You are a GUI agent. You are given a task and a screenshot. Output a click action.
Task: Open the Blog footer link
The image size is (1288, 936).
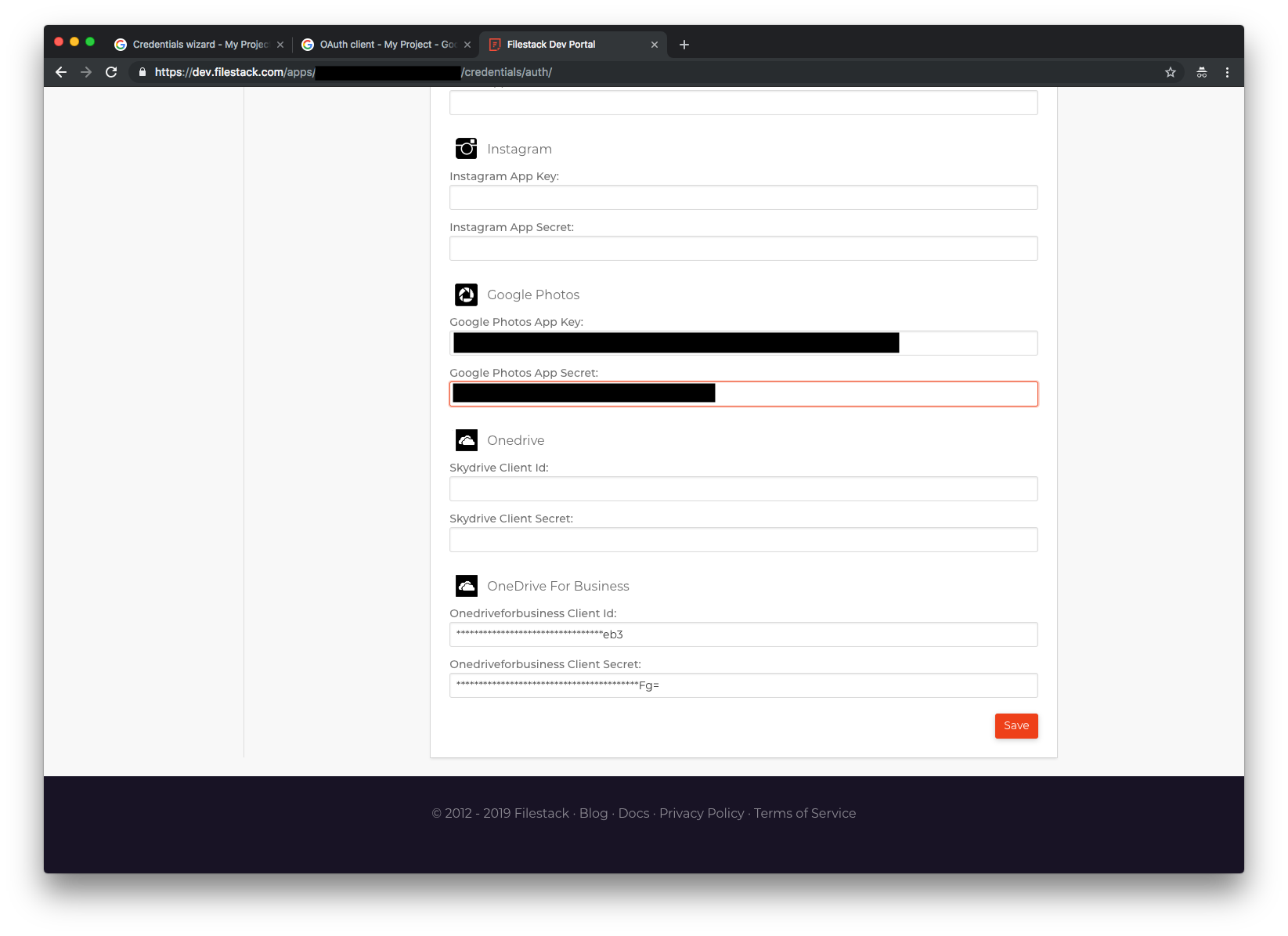(x=593, y=813)
